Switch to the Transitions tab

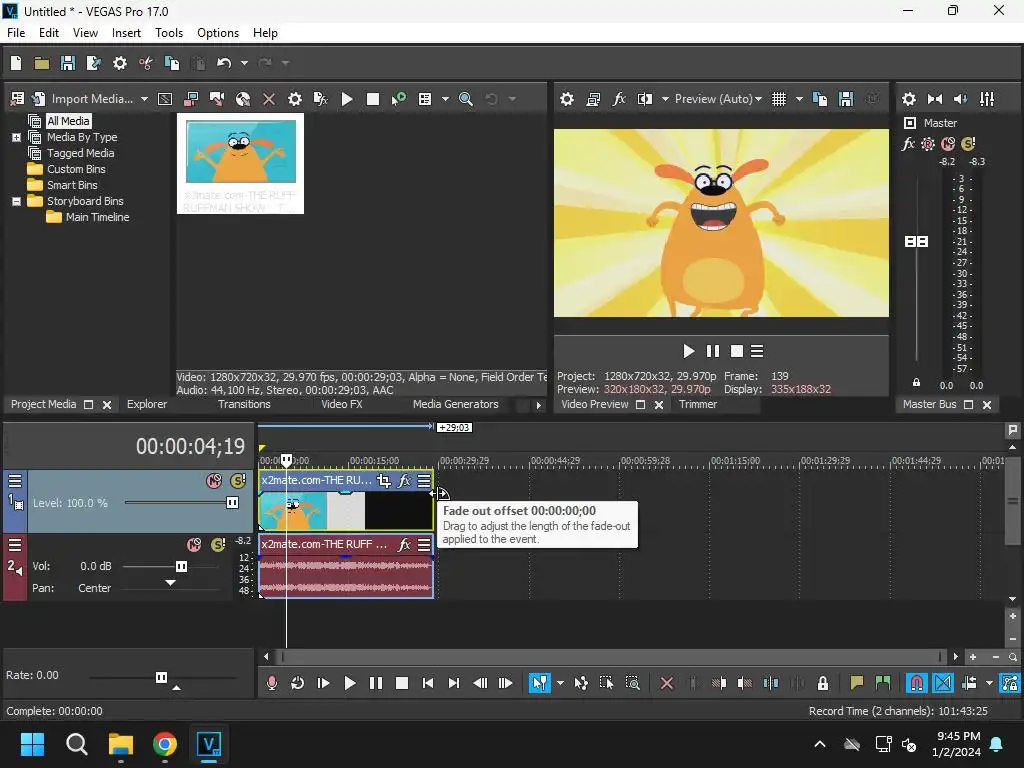pyautogui.click(x=244, y=404)
